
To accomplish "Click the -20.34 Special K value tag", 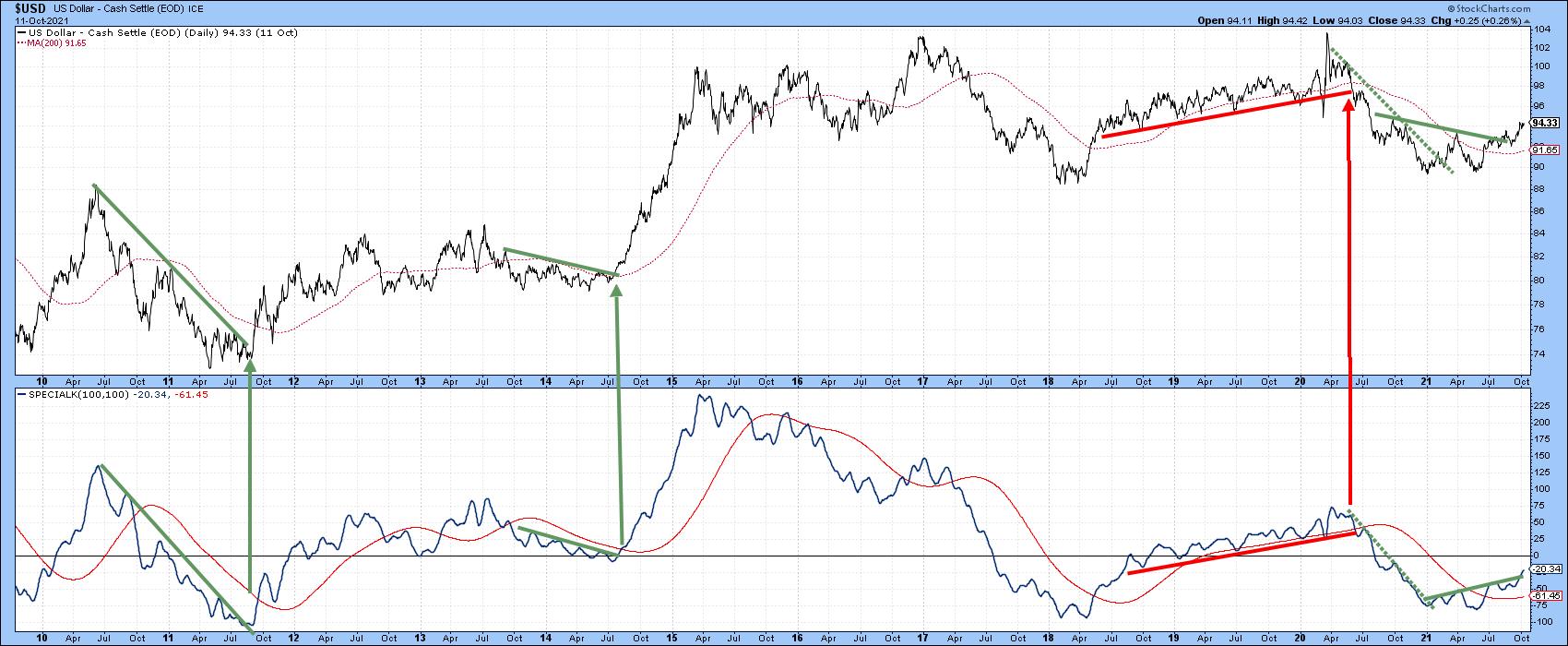I will [1547, 569].
